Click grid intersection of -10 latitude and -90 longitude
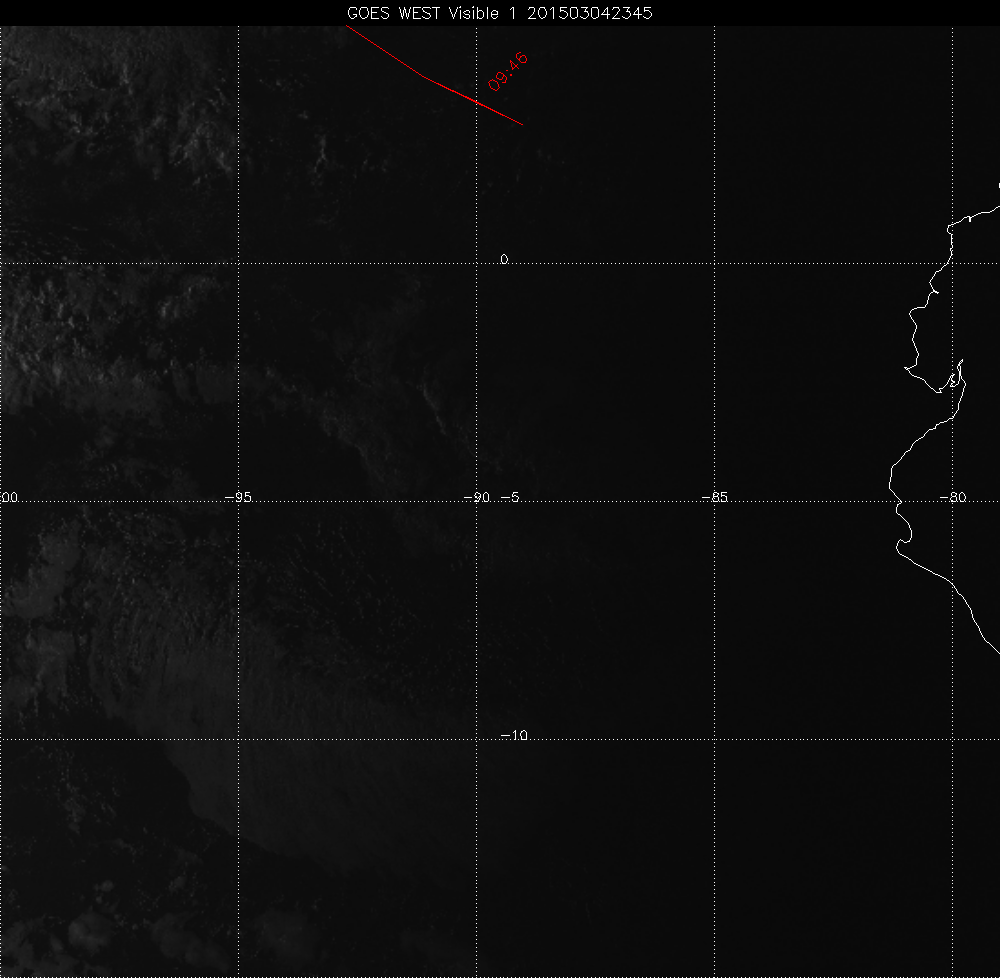1000x978 pixels. click(477, 739)
